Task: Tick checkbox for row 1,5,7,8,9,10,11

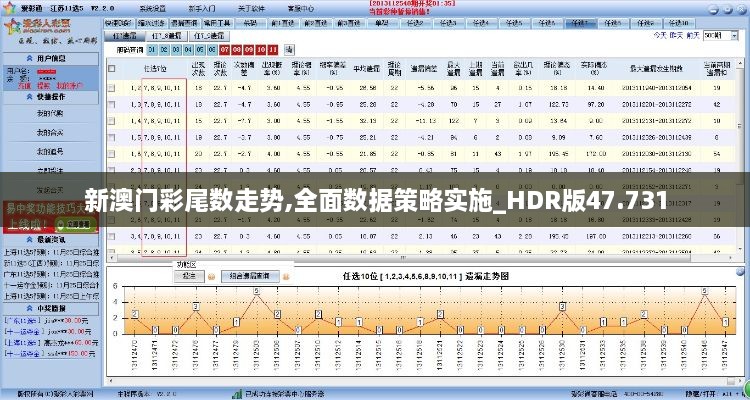Action: coord(111,137)
